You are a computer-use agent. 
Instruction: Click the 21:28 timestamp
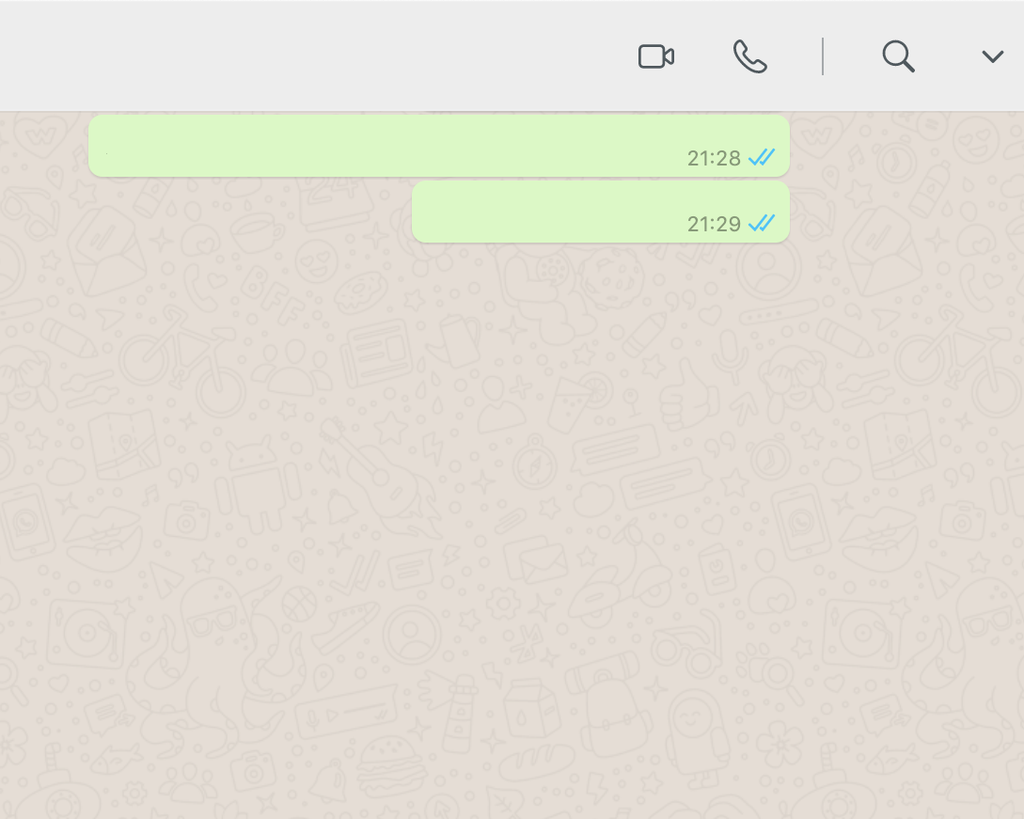714,158
